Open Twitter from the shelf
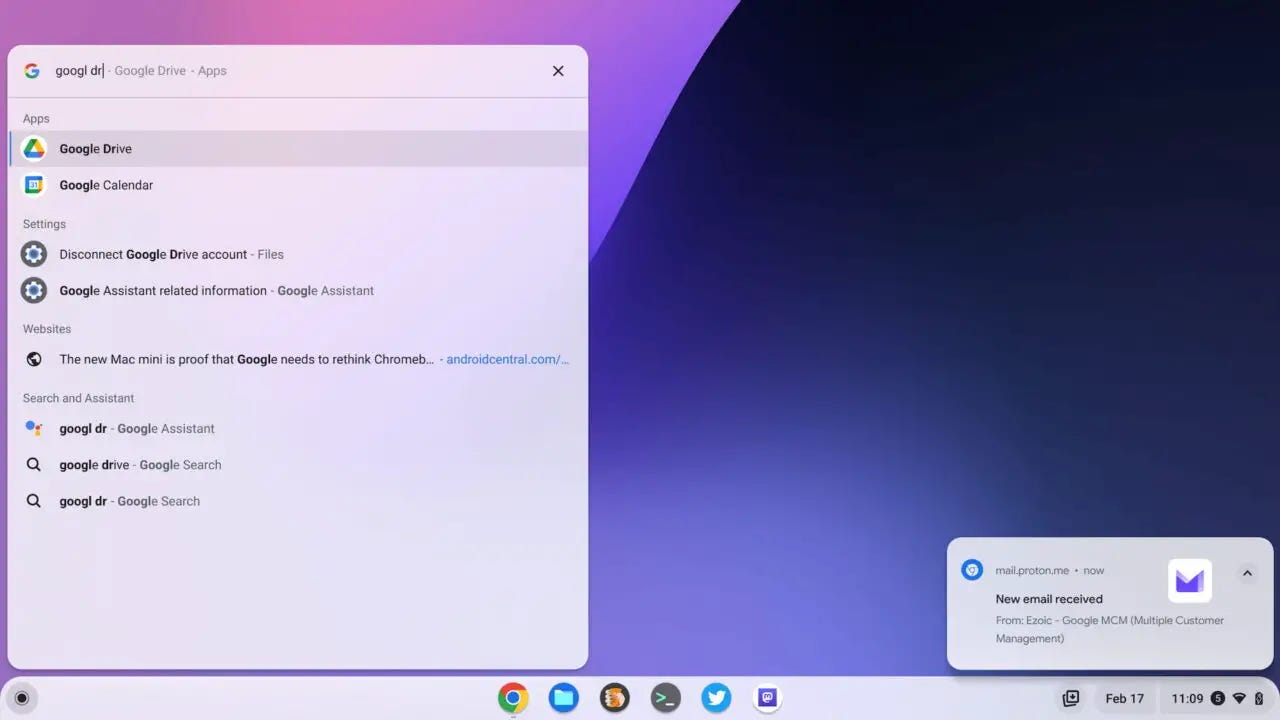Image resolution: width=1280 pixels, height=720 pixels. coord(717,698)
